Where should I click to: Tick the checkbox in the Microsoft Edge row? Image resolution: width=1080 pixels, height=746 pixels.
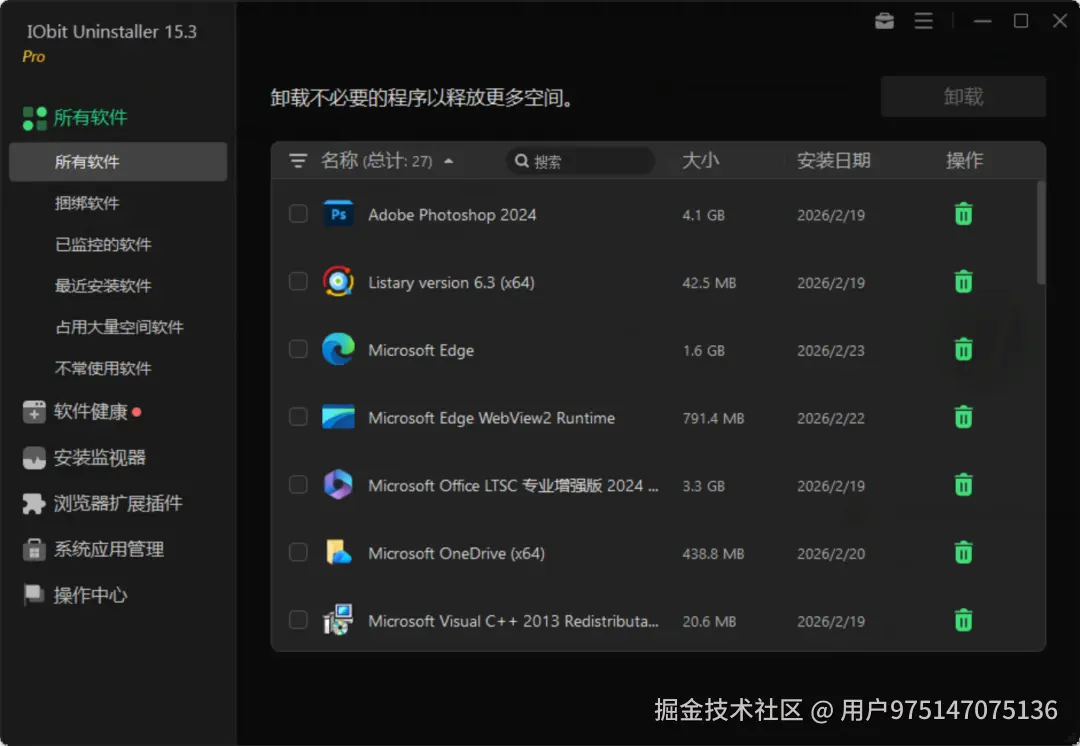pos(298,349)
